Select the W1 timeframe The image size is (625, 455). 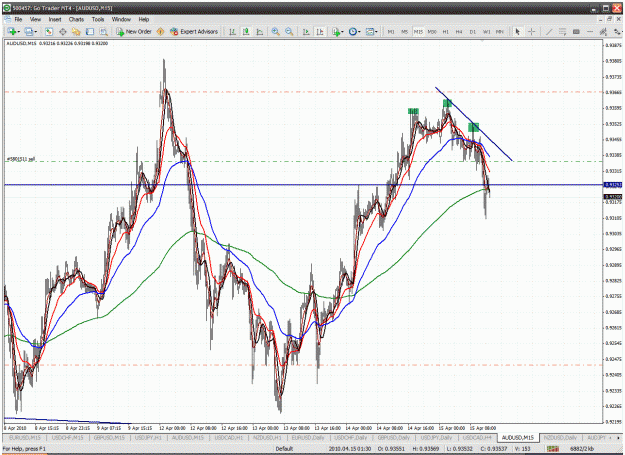(486, 31)
